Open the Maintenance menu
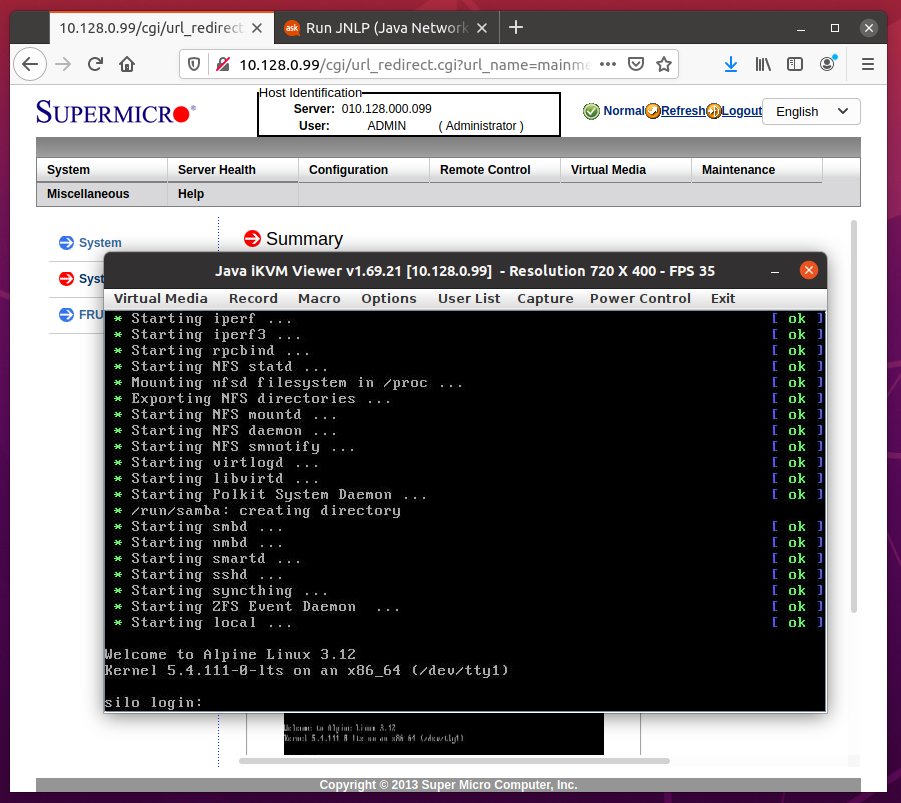 pos(757,170)
